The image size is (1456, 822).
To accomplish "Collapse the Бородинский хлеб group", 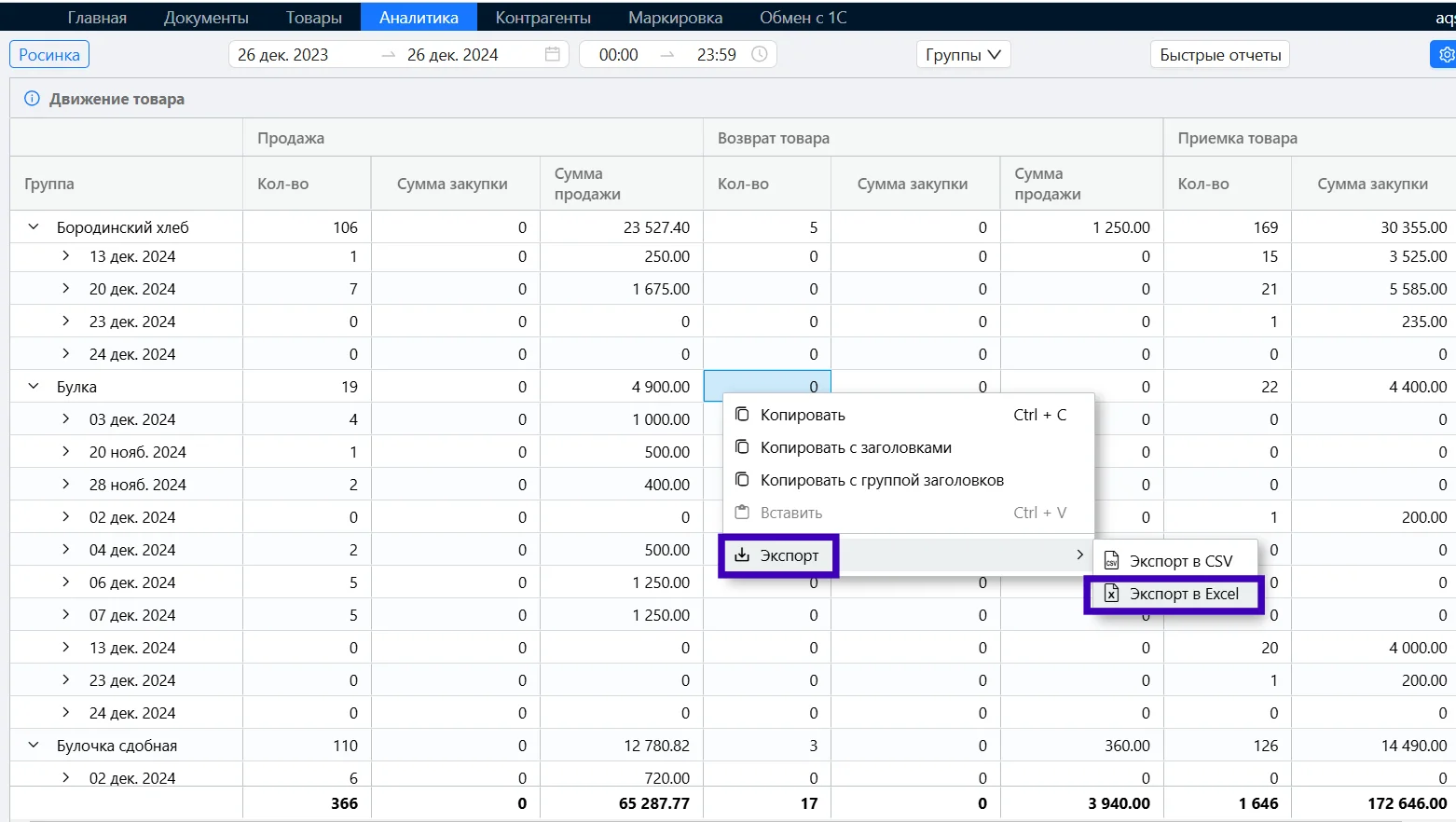I will 34,226.
